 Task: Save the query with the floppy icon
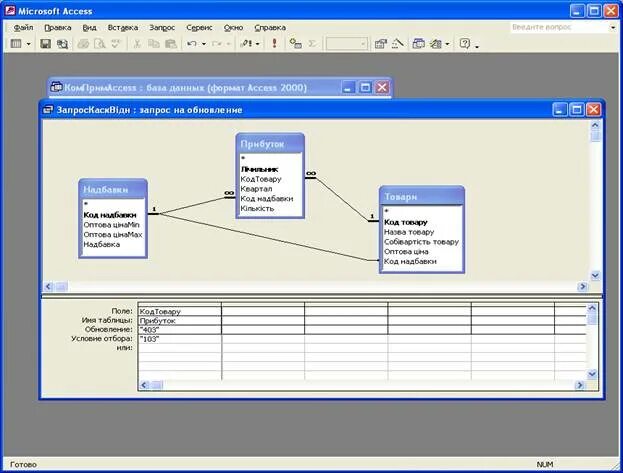coord(46,43)
